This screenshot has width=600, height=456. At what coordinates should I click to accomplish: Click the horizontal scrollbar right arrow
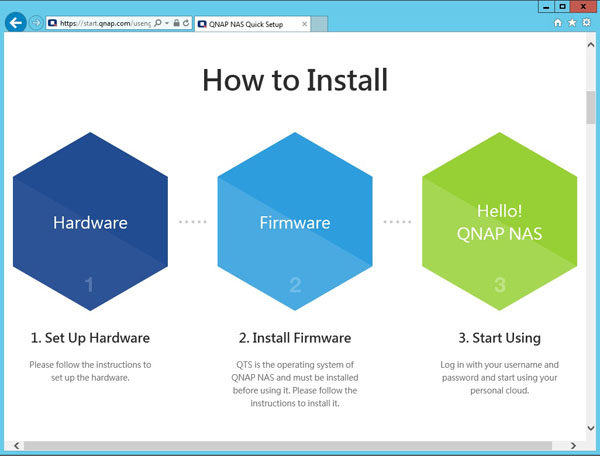point(573,446)
